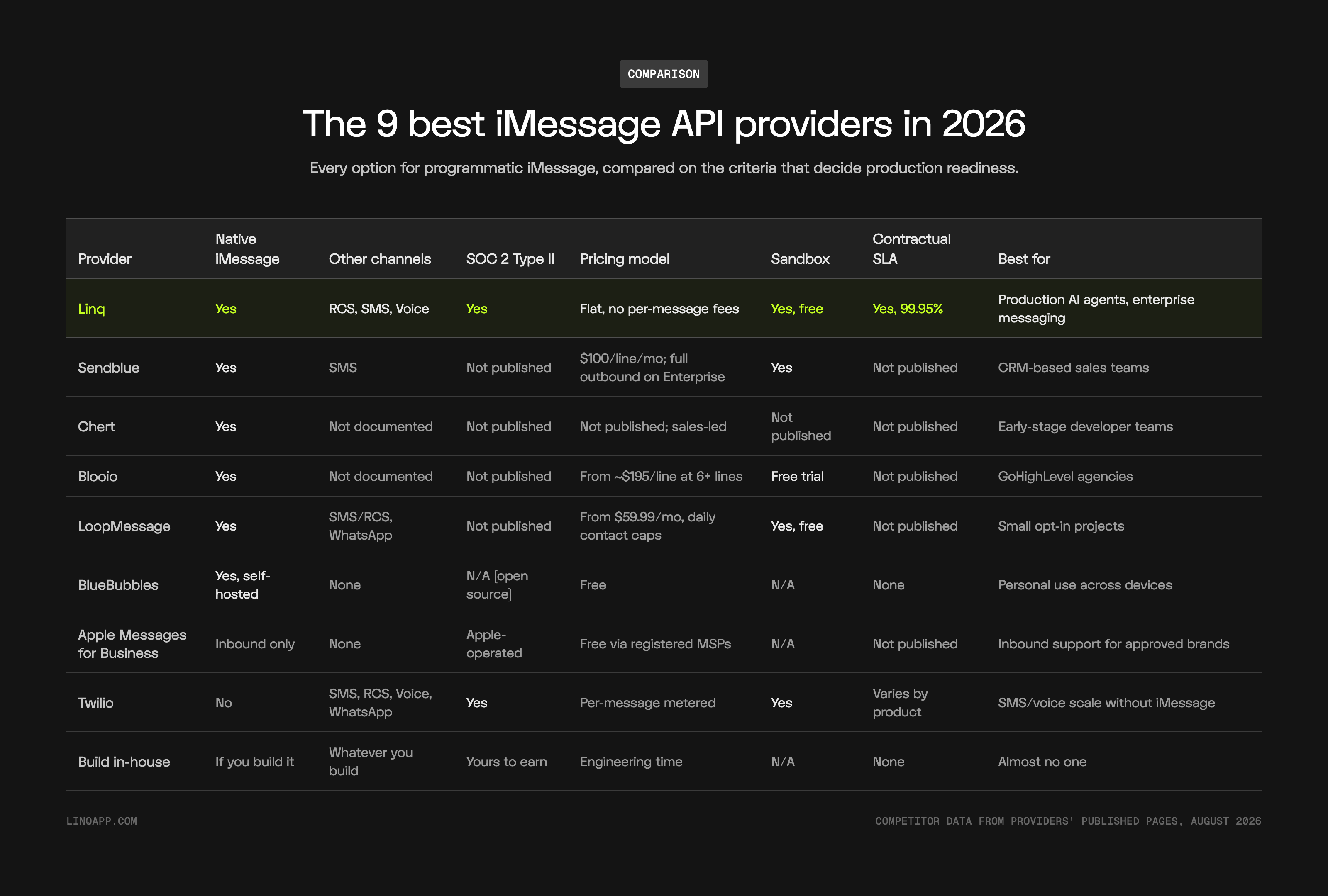Click the "Provider" column header
This screenshot has width=1328, height=896.
[x=105, y=259]
